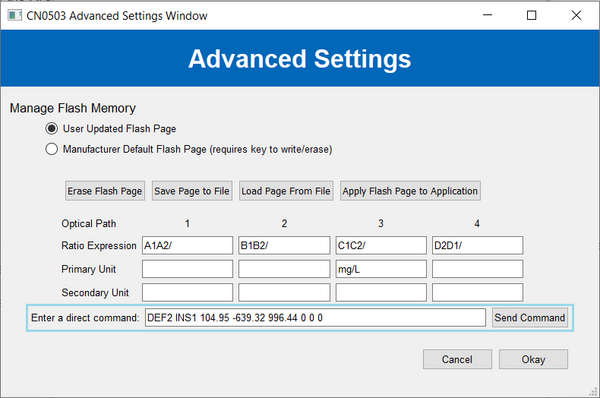600x398 pixels.
Task: Click the Ratio Expression label
Action: [x=99, y=246]
